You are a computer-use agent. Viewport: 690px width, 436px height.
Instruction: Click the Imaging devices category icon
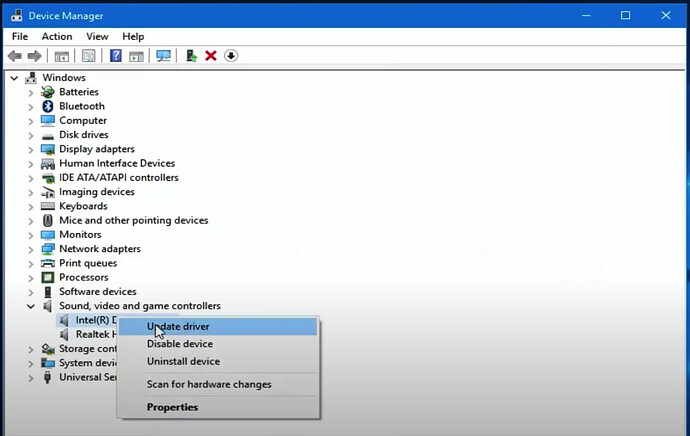pos(48,192)
